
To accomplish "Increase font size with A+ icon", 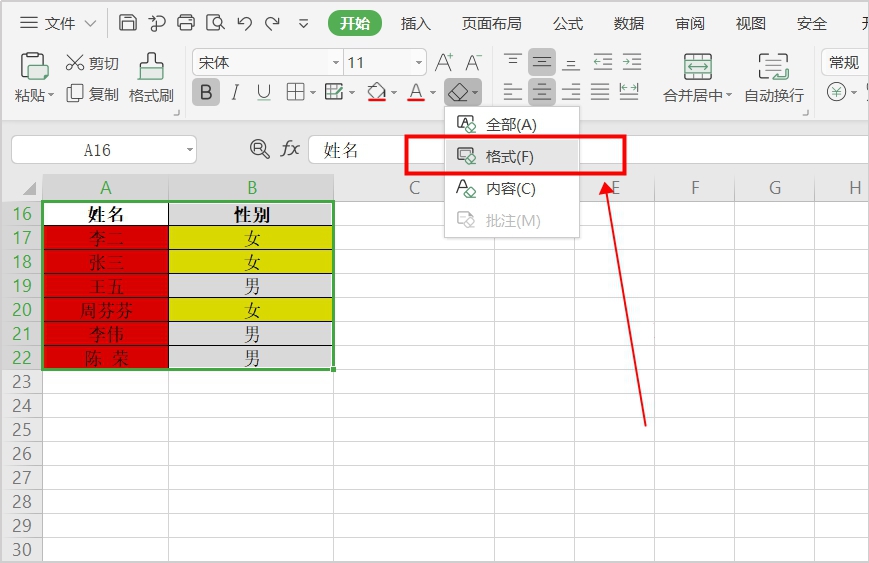I will (444, 63).
